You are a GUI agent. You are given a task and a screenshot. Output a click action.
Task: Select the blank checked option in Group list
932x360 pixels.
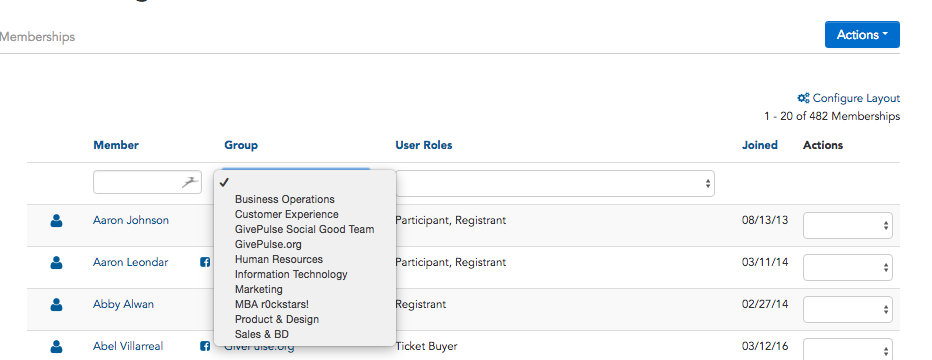(304, 183)
